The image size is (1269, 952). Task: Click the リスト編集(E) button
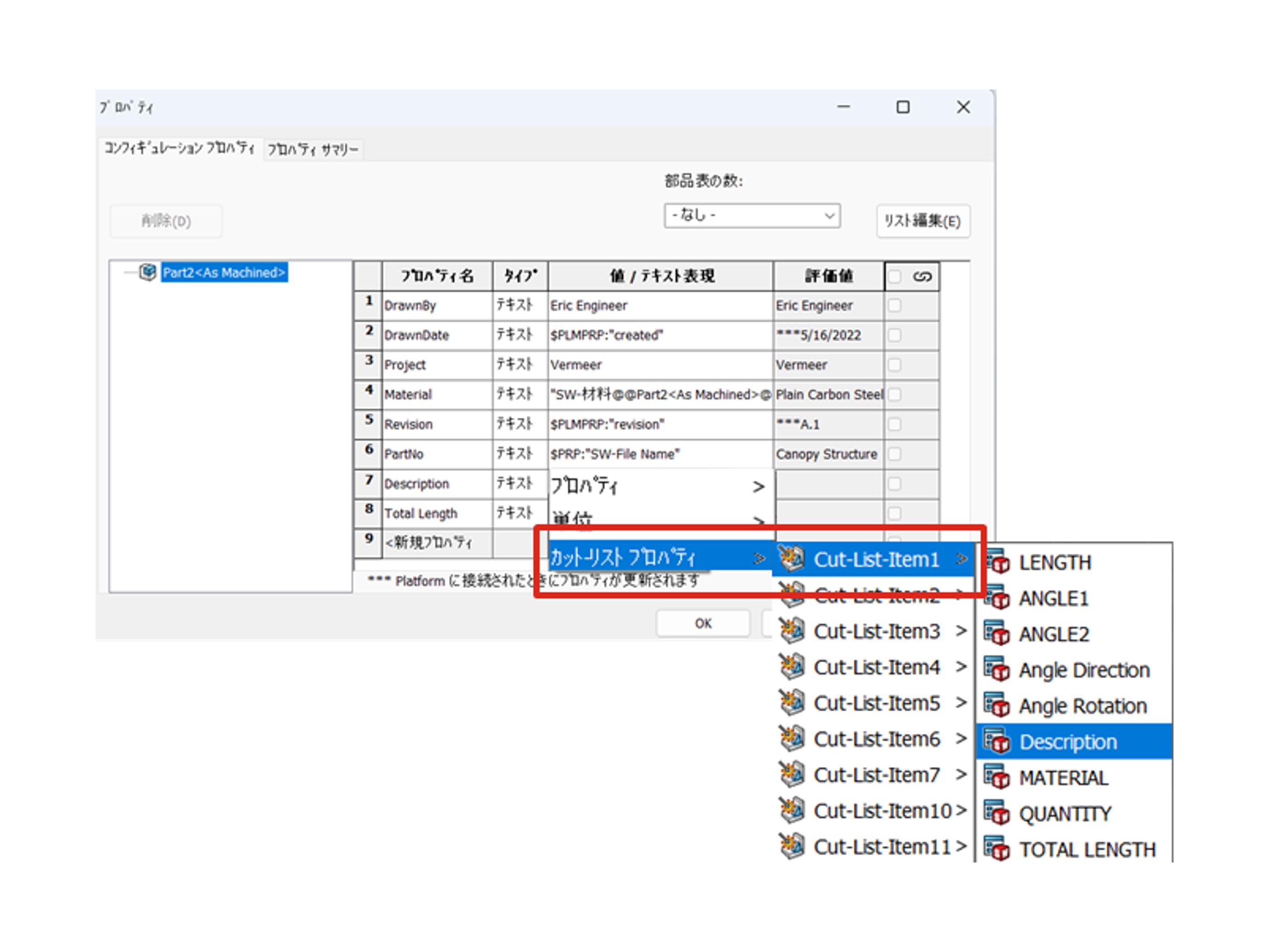[922, 221]
